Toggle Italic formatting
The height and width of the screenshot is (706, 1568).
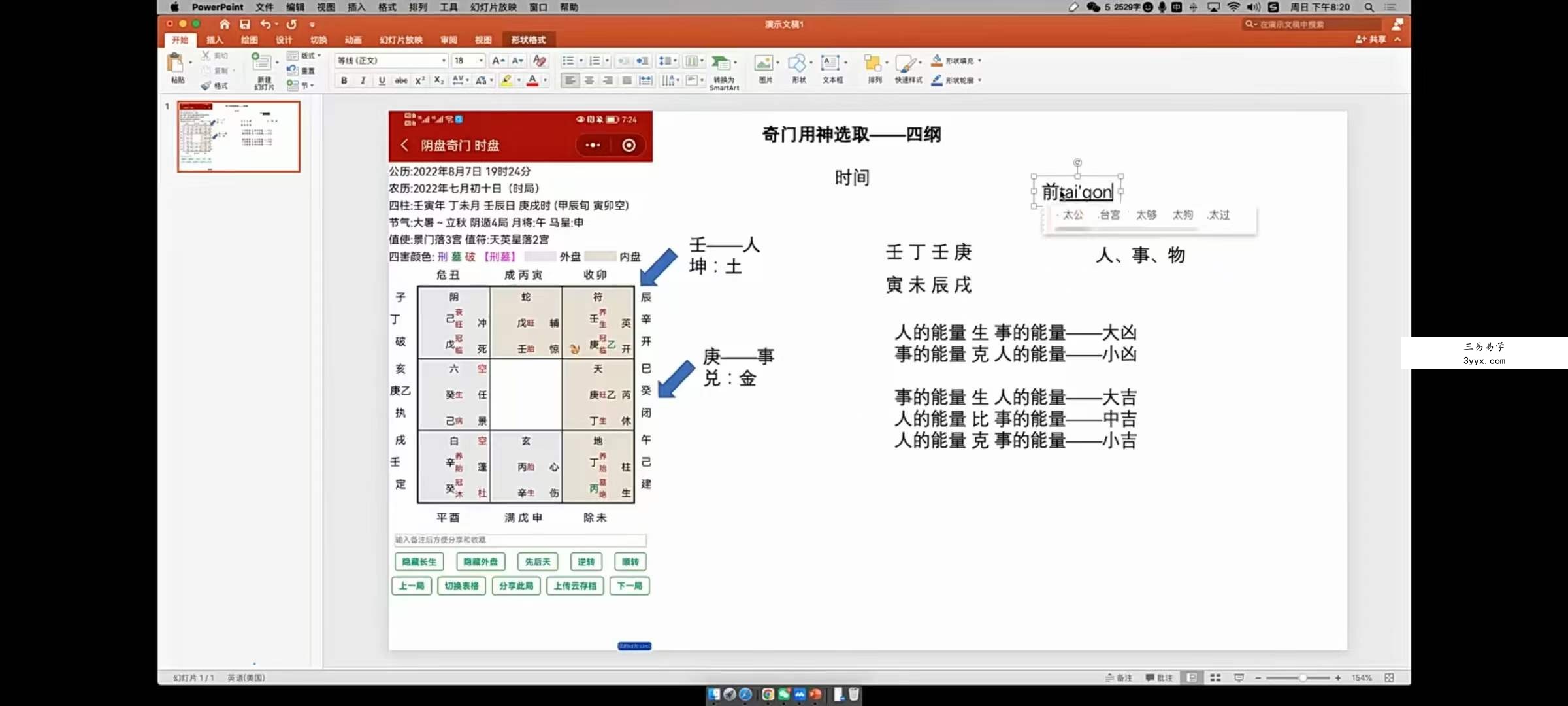[363, 80]
